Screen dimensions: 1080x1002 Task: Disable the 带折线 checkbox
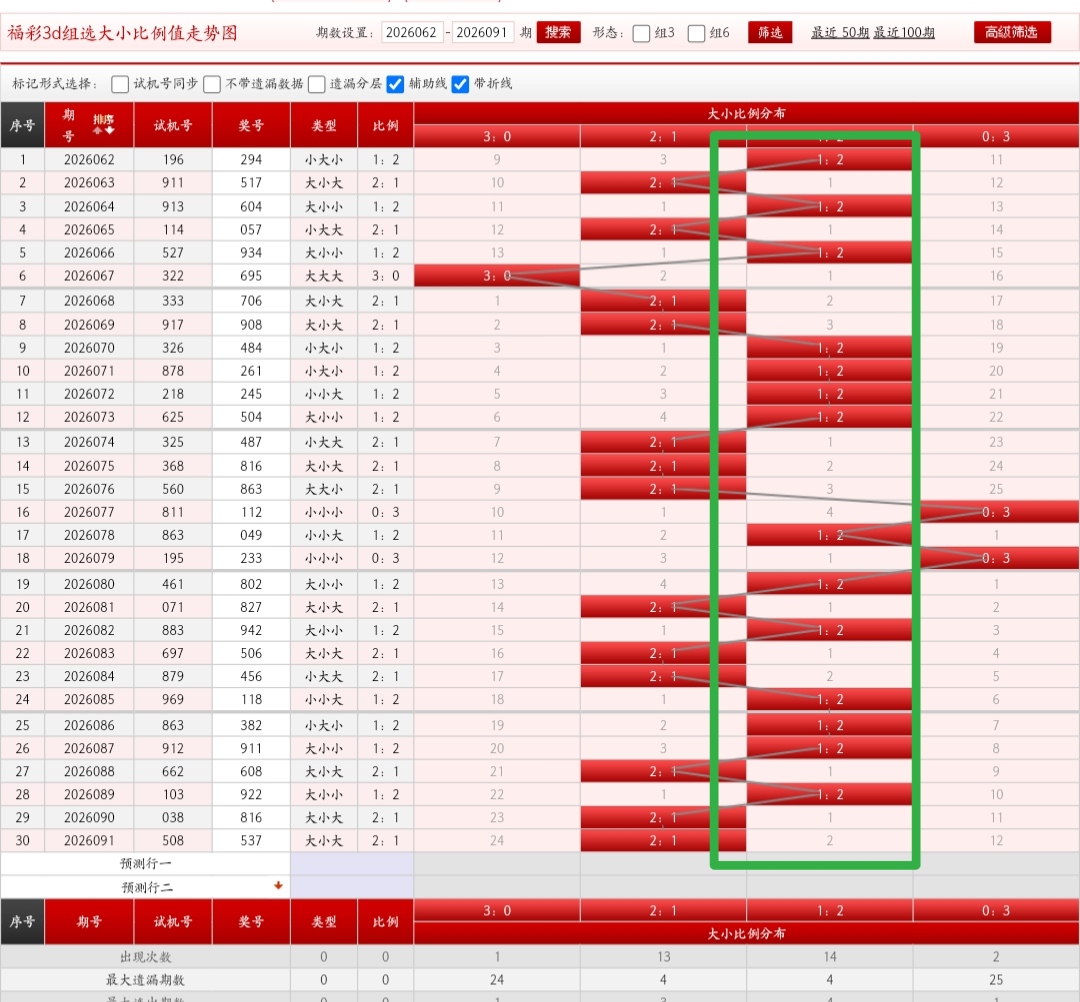(460, 84)
